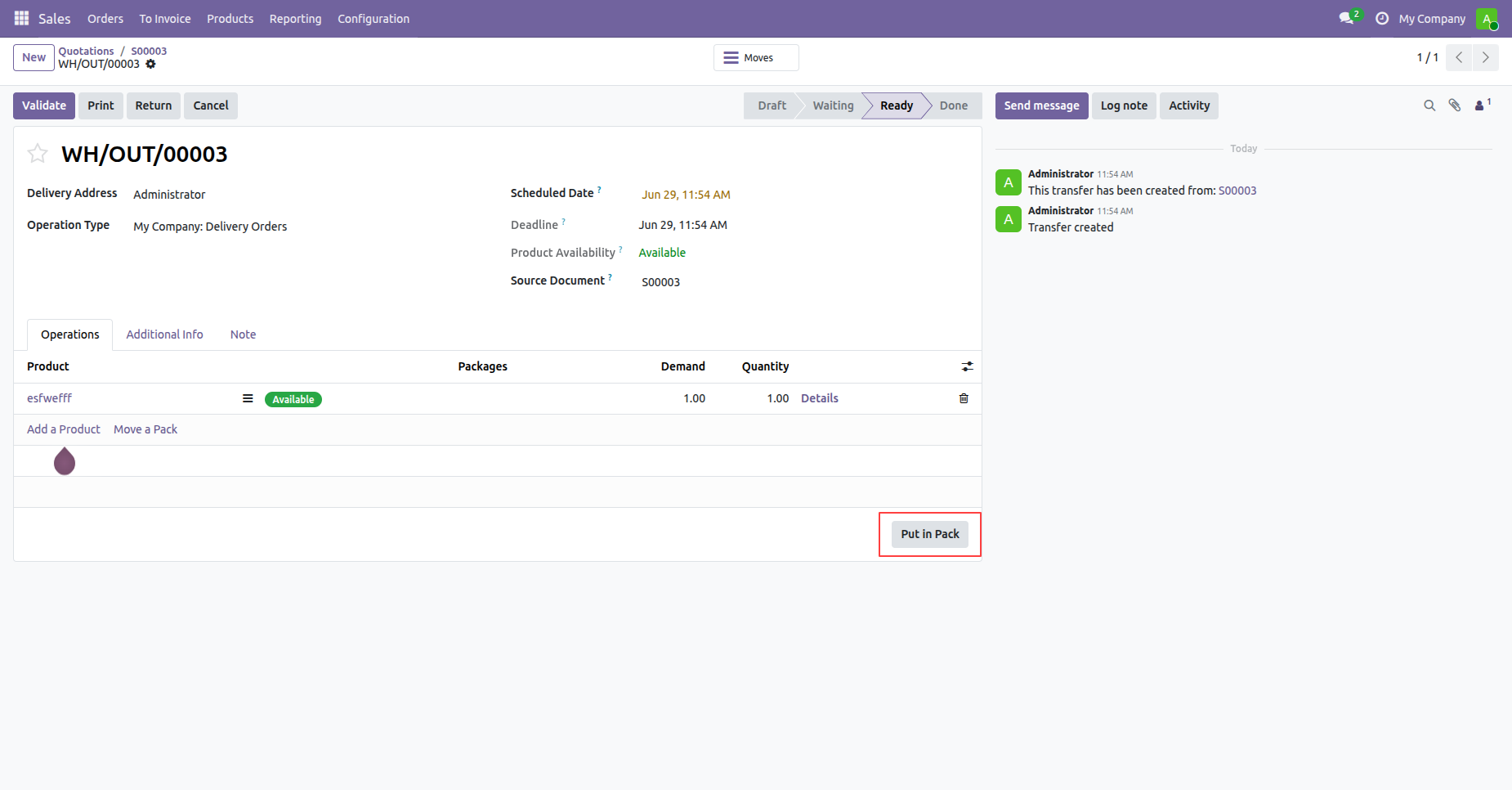Show followers icon in chatter

(x=1483, y=105)
